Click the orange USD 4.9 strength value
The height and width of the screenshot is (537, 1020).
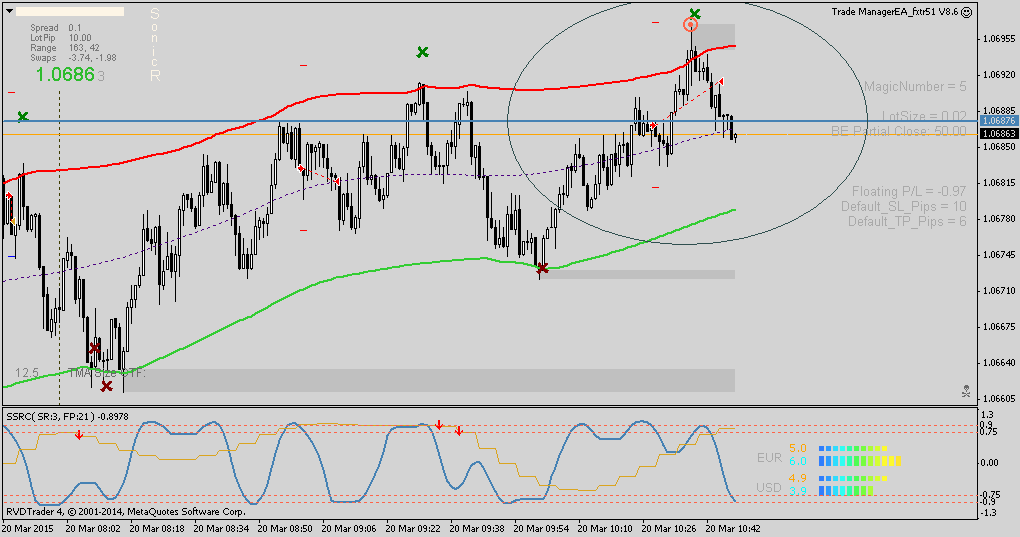click(x=798, y=478)
